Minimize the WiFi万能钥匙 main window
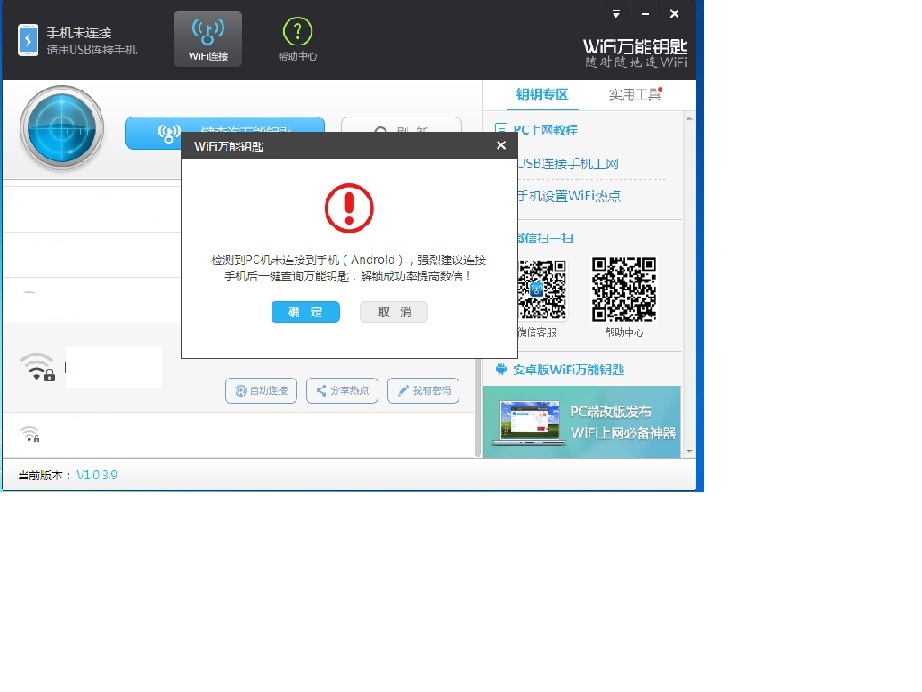 tap(645, 14)
